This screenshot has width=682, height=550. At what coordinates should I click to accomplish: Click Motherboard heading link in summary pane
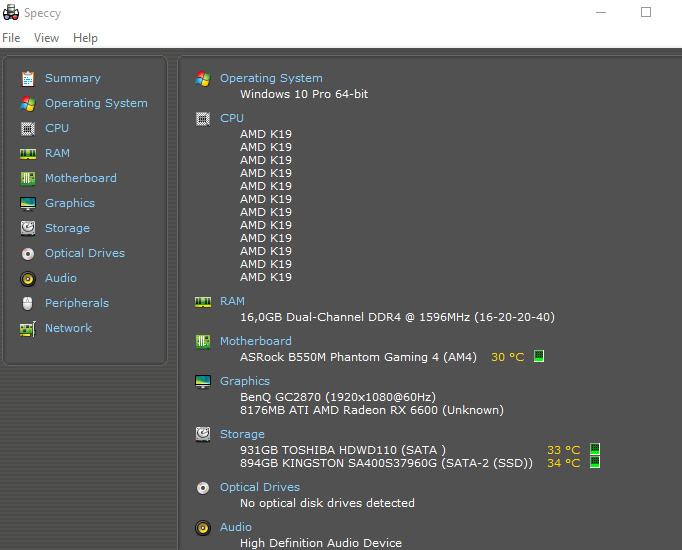pos(256,341)
